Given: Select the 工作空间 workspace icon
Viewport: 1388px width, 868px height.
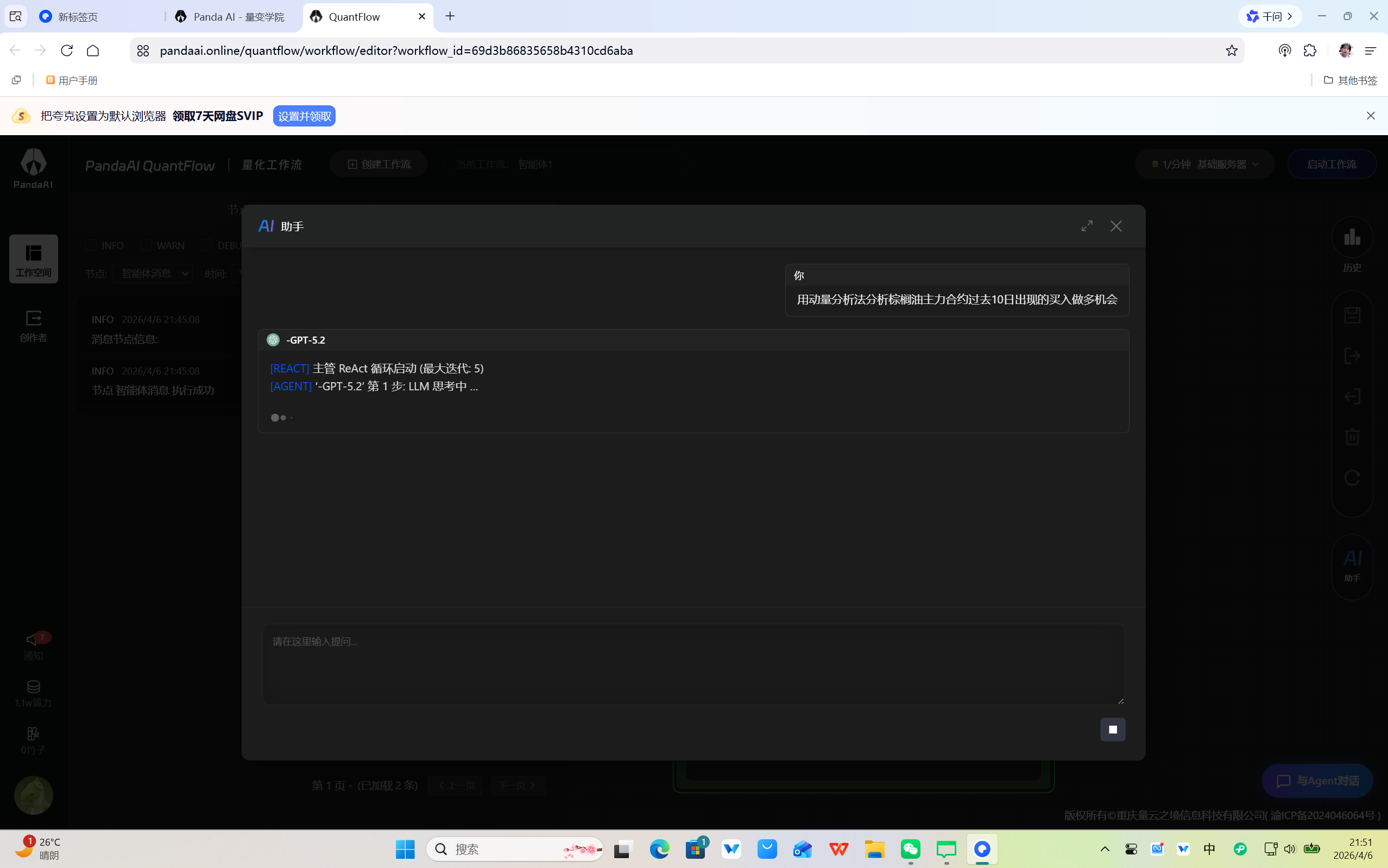Looking at the screenshot, I should [x=33, y=258].
